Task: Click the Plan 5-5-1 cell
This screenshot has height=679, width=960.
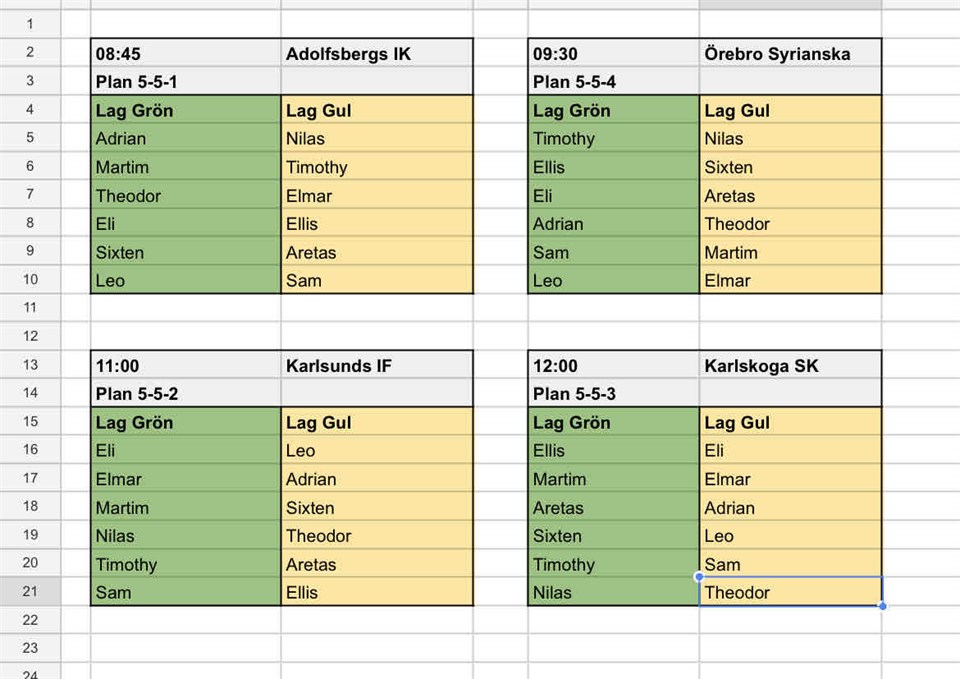Action: (x=185, y=82)
